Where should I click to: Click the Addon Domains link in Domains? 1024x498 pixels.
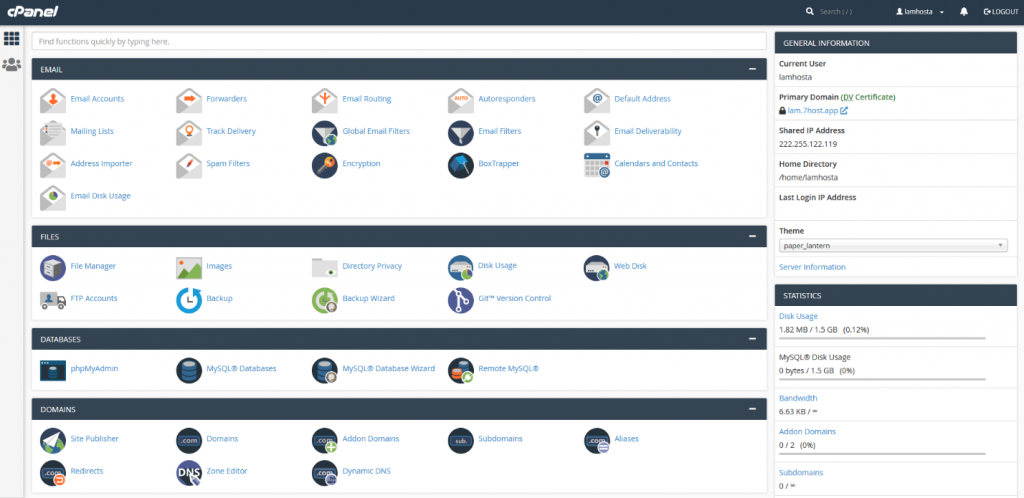[x=371, y=439]
